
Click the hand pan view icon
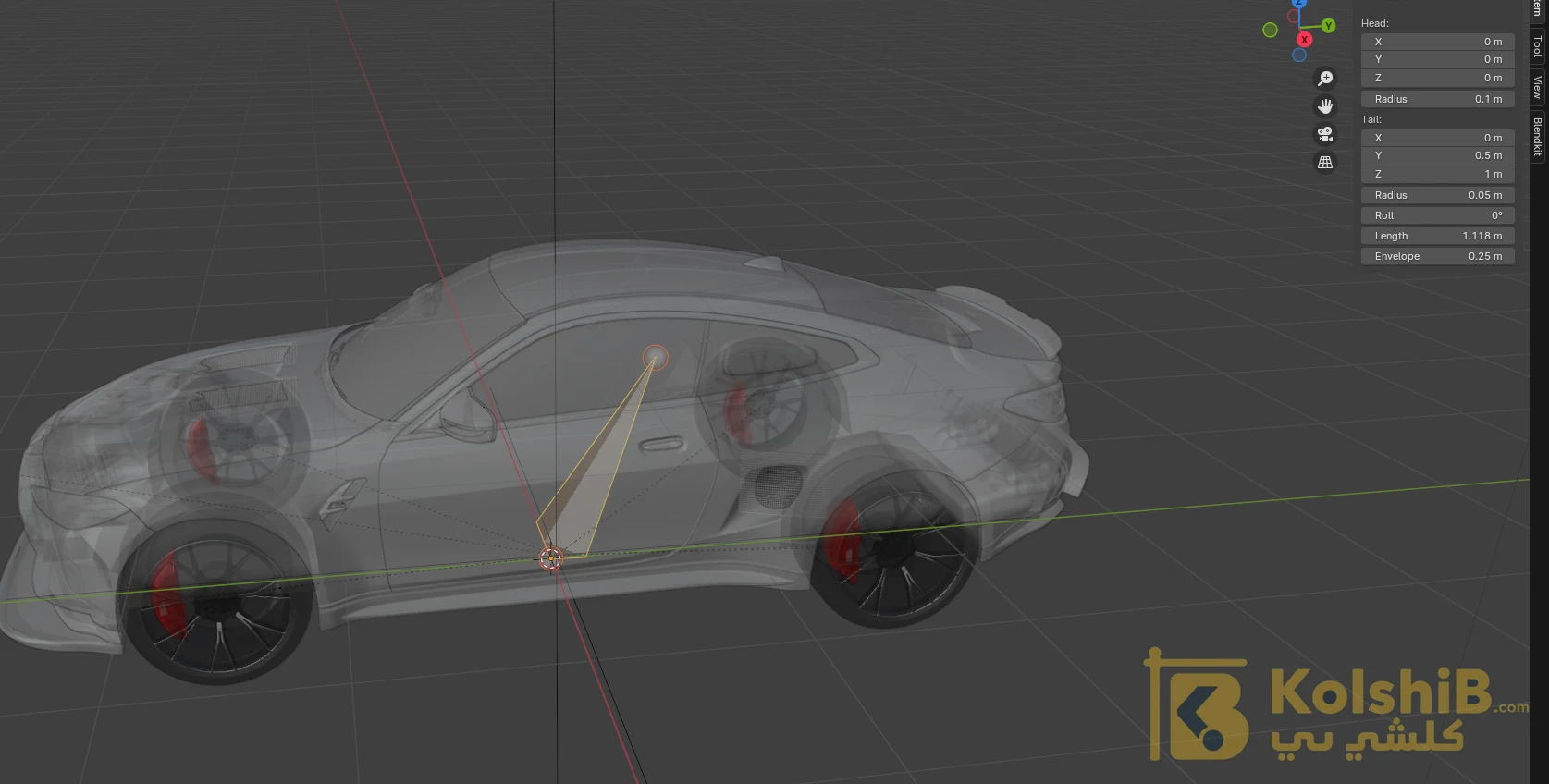point(1325,106)
